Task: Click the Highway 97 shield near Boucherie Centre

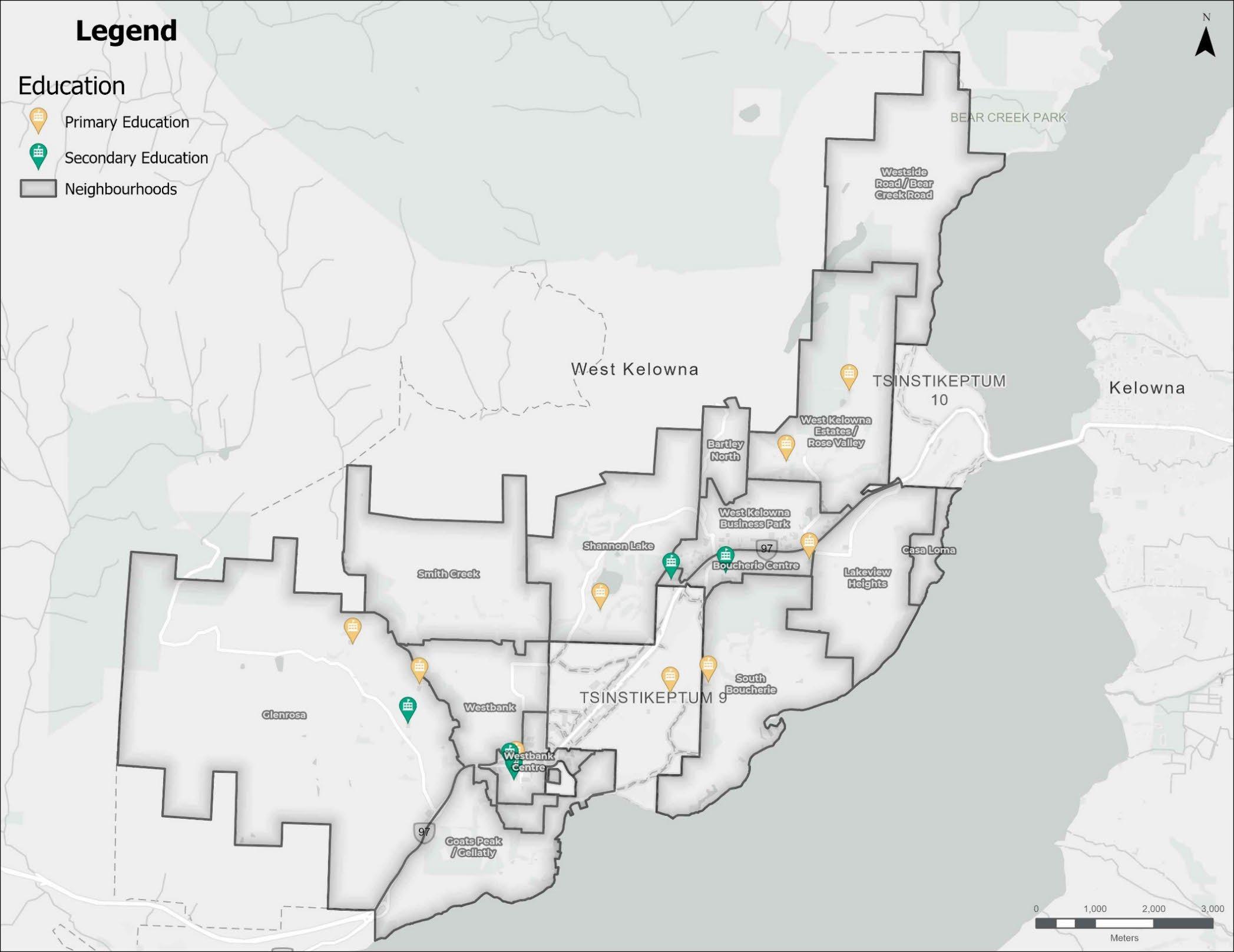Action: (766, 549)
